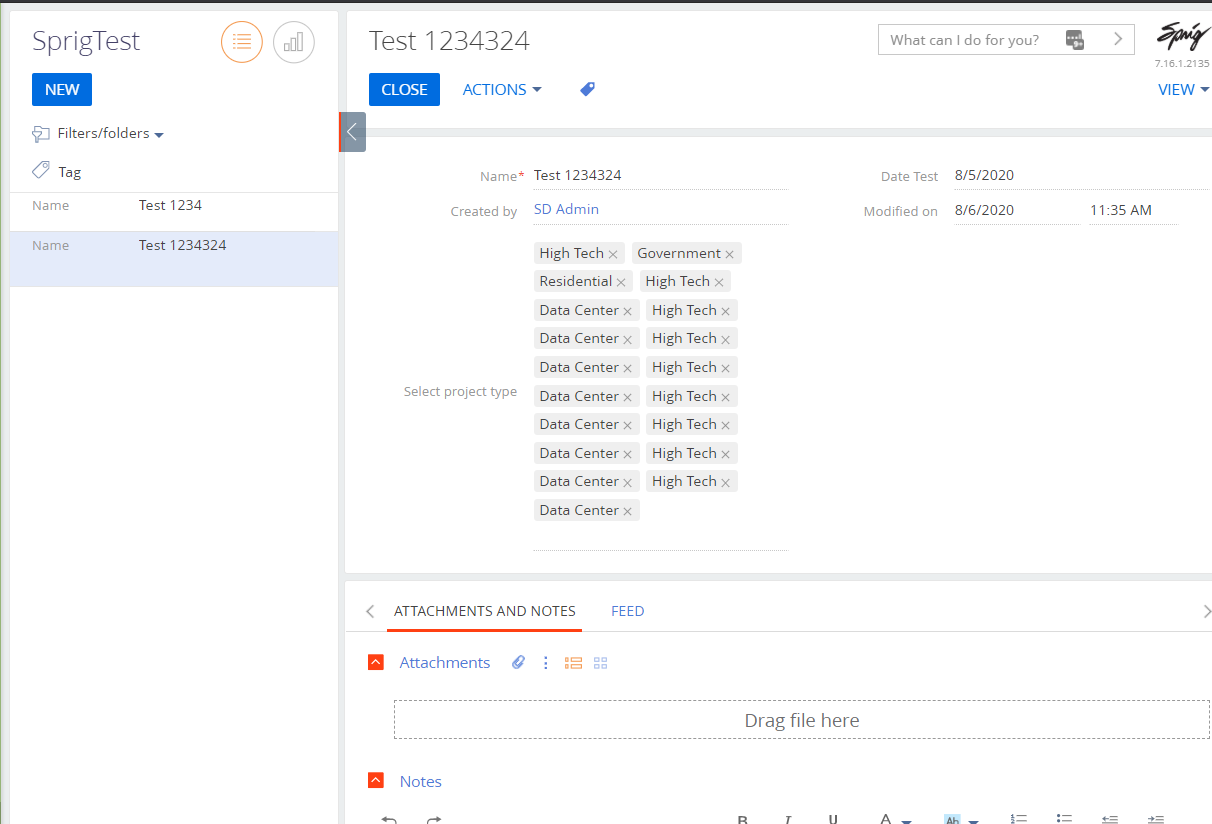Image resolution: width=1212 pixels, height=824 pixels.
Task: Undo in the Notes editor
Action: pos(389,819)
